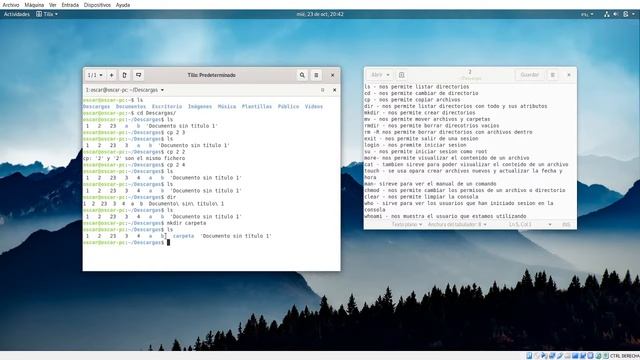This screenshot has width=640, height=360.
Task: Click 'Plantillas' folder name in terminal
Action: click(x=257, y=107)
